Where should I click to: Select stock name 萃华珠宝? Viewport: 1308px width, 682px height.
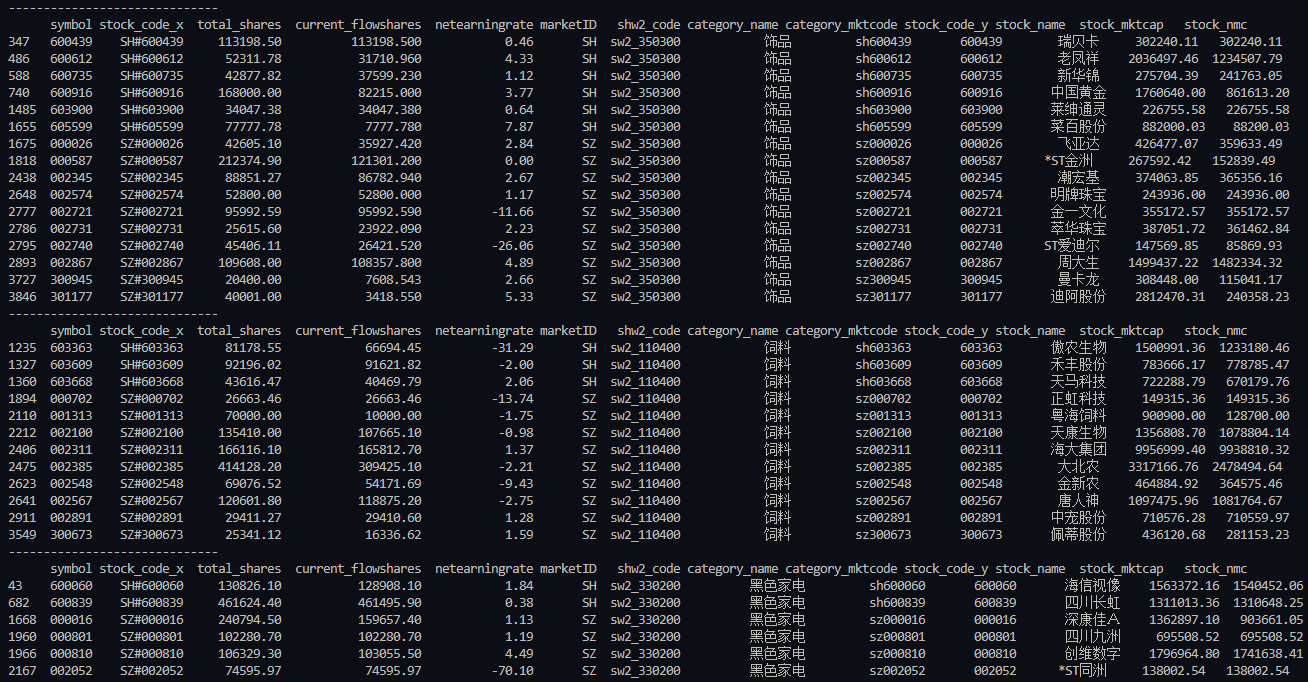coord(1078,229)
